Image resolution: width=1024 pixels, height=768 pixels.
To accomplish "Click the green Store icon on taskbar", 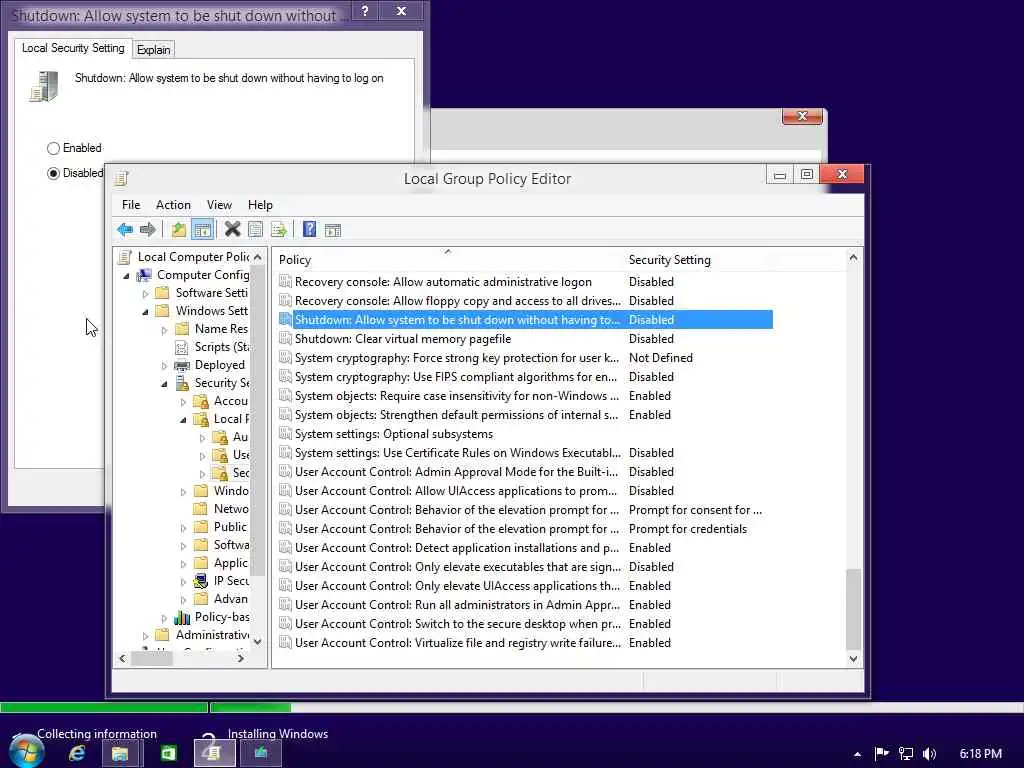I will pyautogui.click(x=168, y=754).
